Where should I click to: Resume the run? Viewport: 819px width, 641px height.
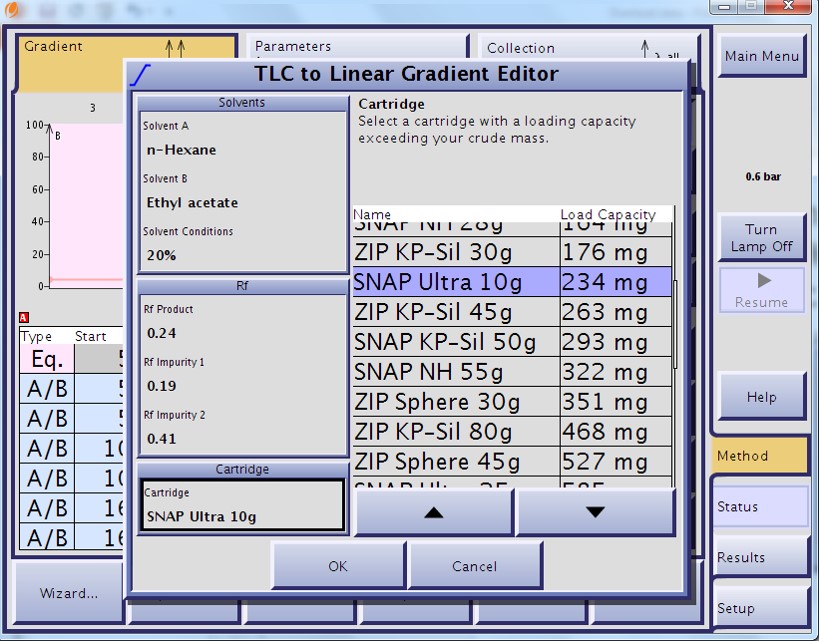pos(762,290)
